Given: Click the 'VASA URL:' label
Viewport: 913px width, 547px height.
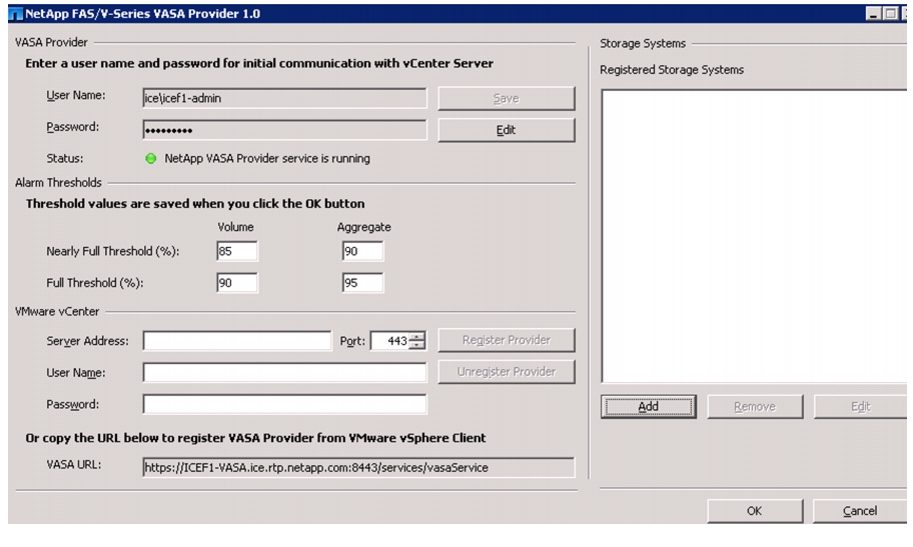Looking at the screenshot, I should point(74,464).
